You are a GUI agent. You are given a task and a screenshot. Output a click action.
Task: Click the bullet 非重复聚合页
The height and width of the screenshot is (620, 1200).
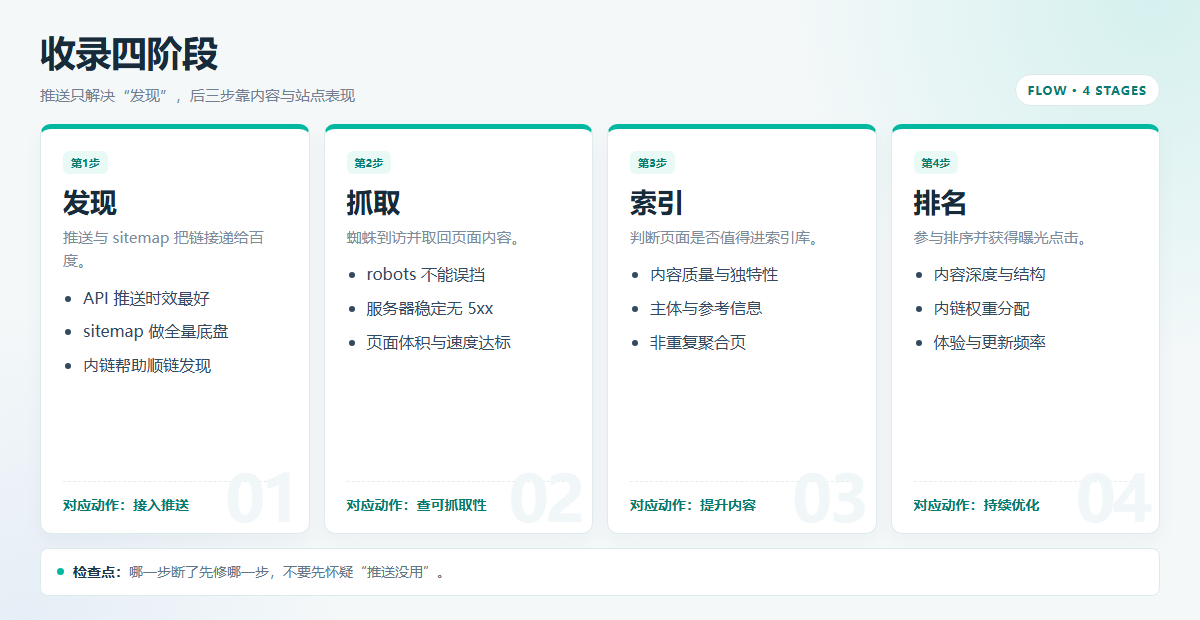698,342
